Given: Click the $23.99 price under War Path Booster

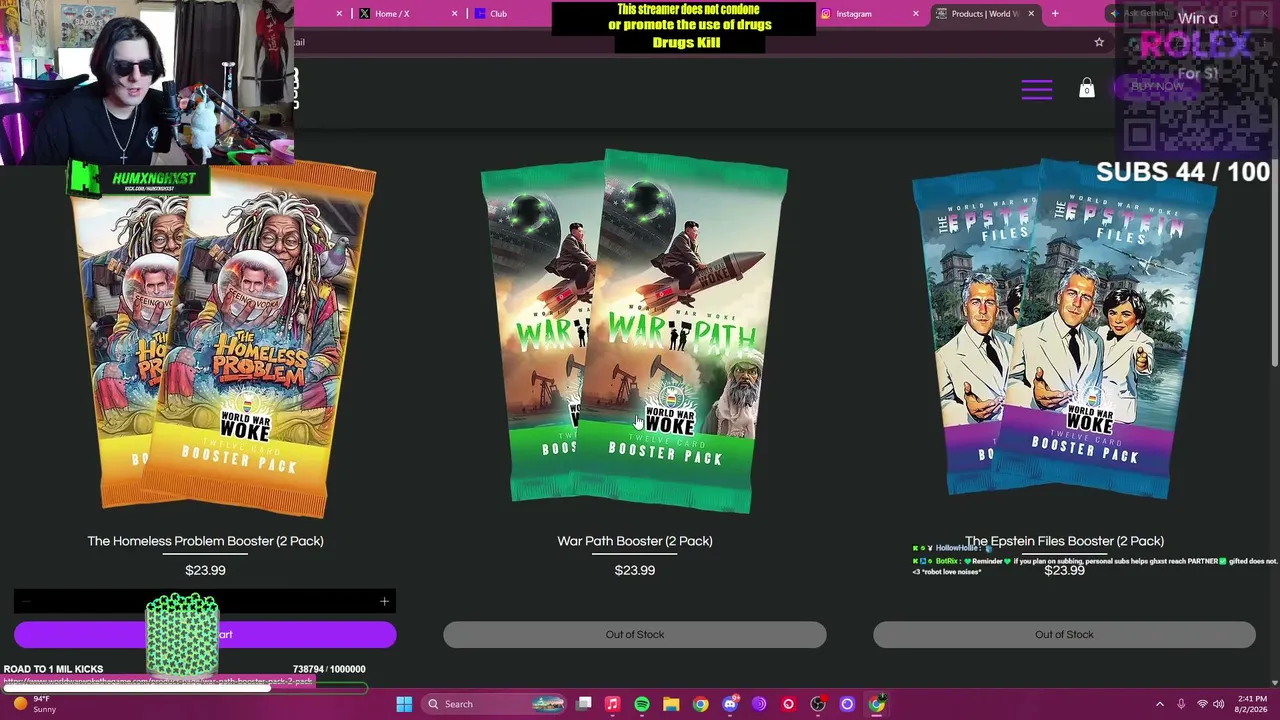Looking at the screenshot, I should (635, 570).
